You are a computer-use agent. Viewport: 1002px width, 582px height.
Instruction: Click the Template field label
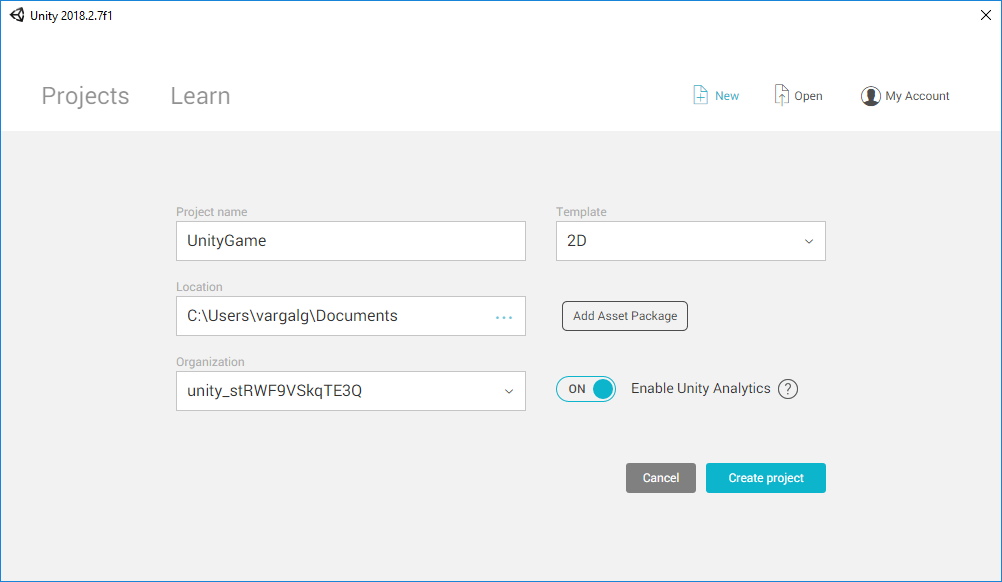581,211
